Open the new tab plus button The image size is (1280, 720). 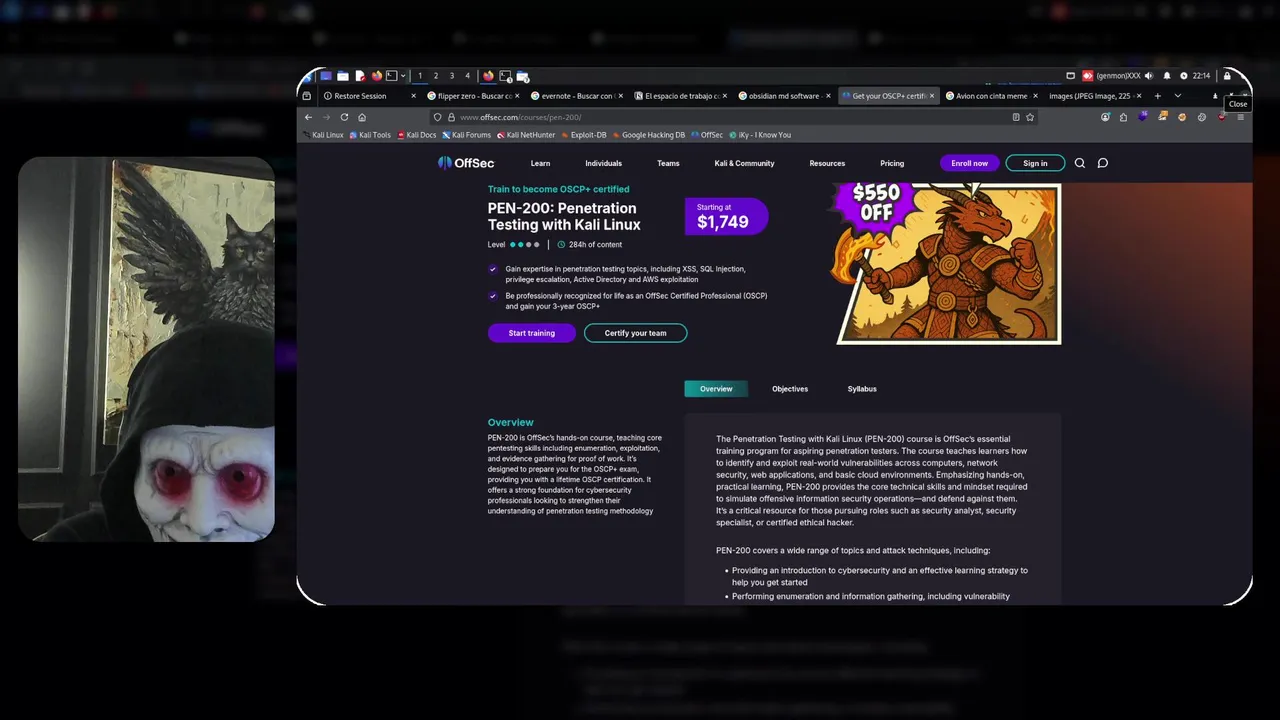pyautogui.click(x=1157, y=96)
